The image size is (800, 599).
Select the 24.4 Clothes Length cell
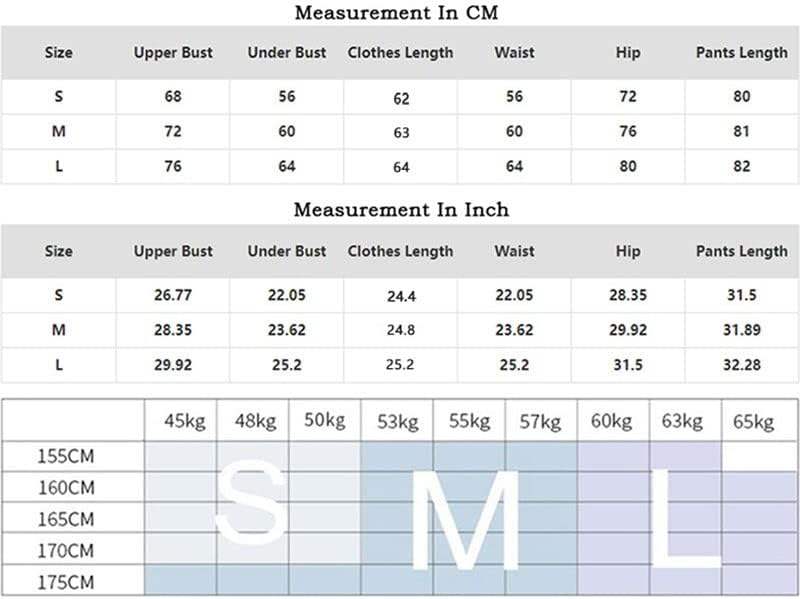pyautogui.click(x=400, y=296)
